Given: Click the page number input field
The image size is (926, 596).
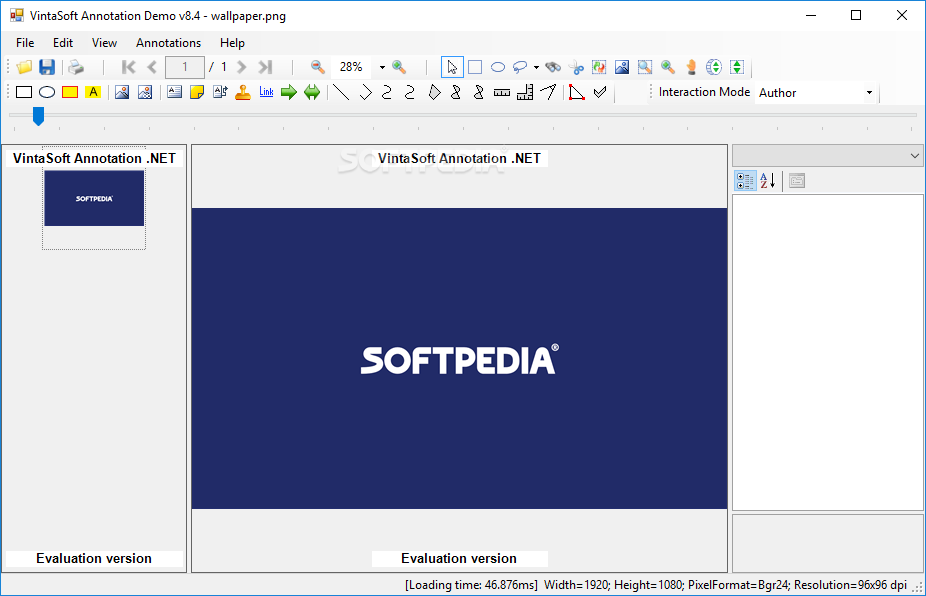Looking at the screenshot, I should 185,67.
